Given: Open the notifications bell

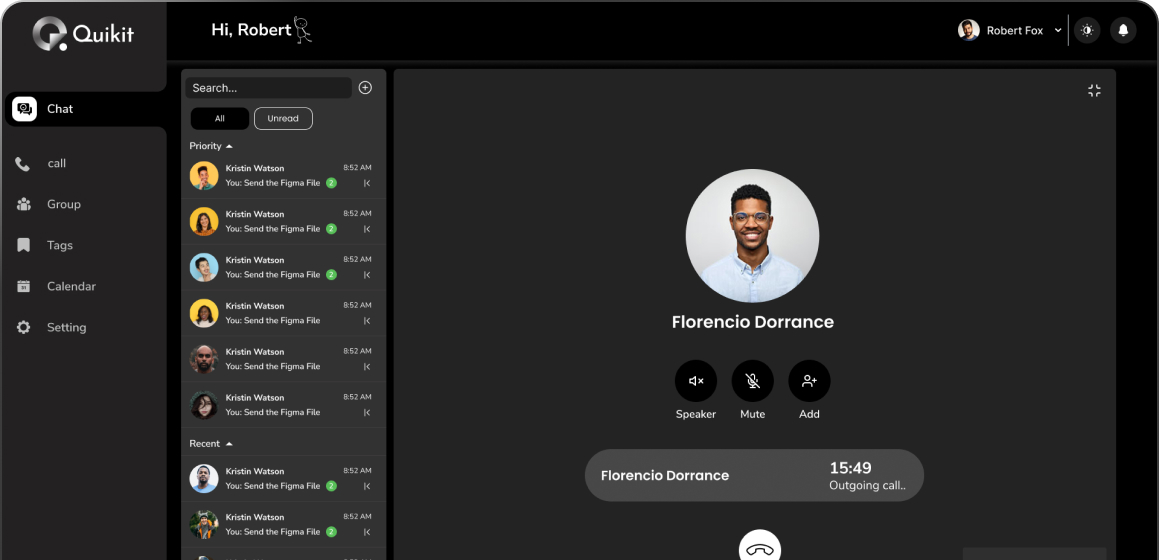Looking at the screenshot, I should (x=1123, y=30).
